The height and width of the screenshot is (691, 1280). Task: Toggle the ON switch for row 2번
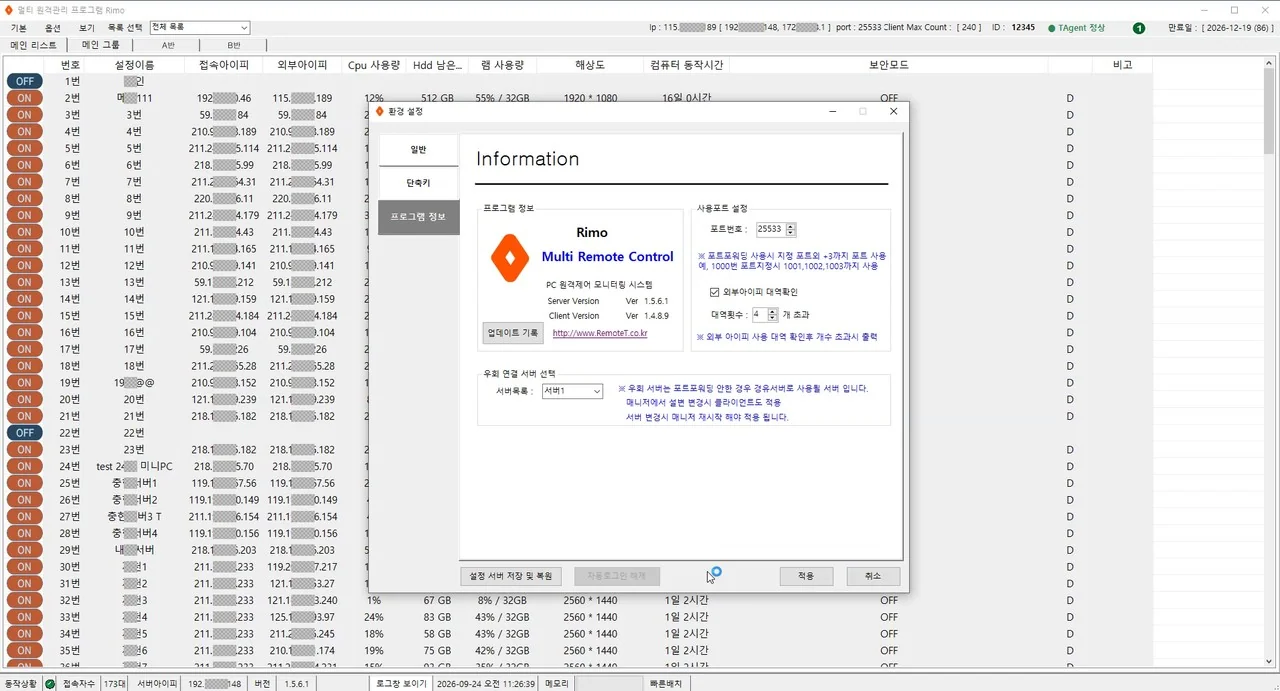(x=24, y=98)
